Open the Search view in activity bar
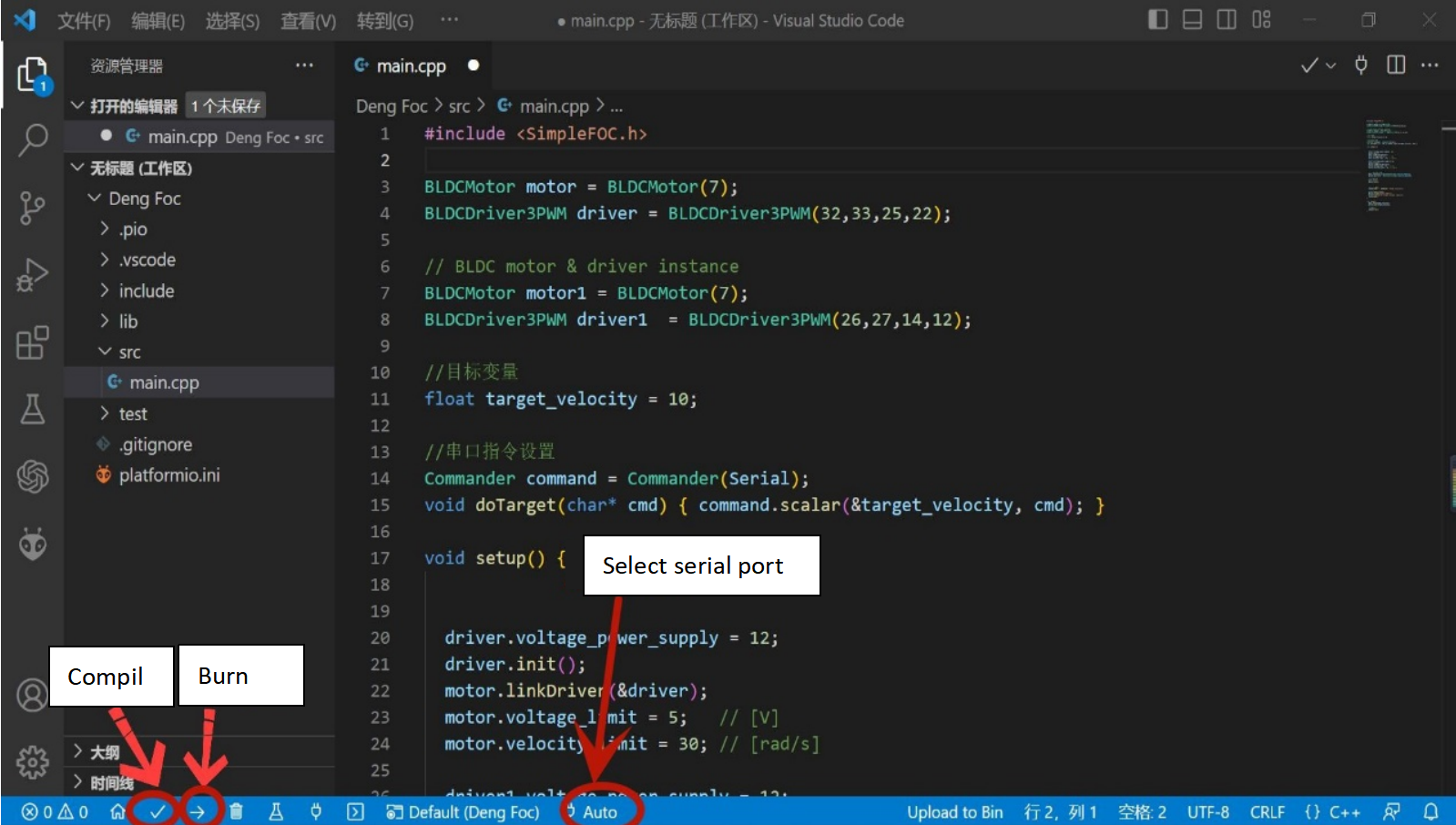1456x825 pixels. click(x=33, y=141)
